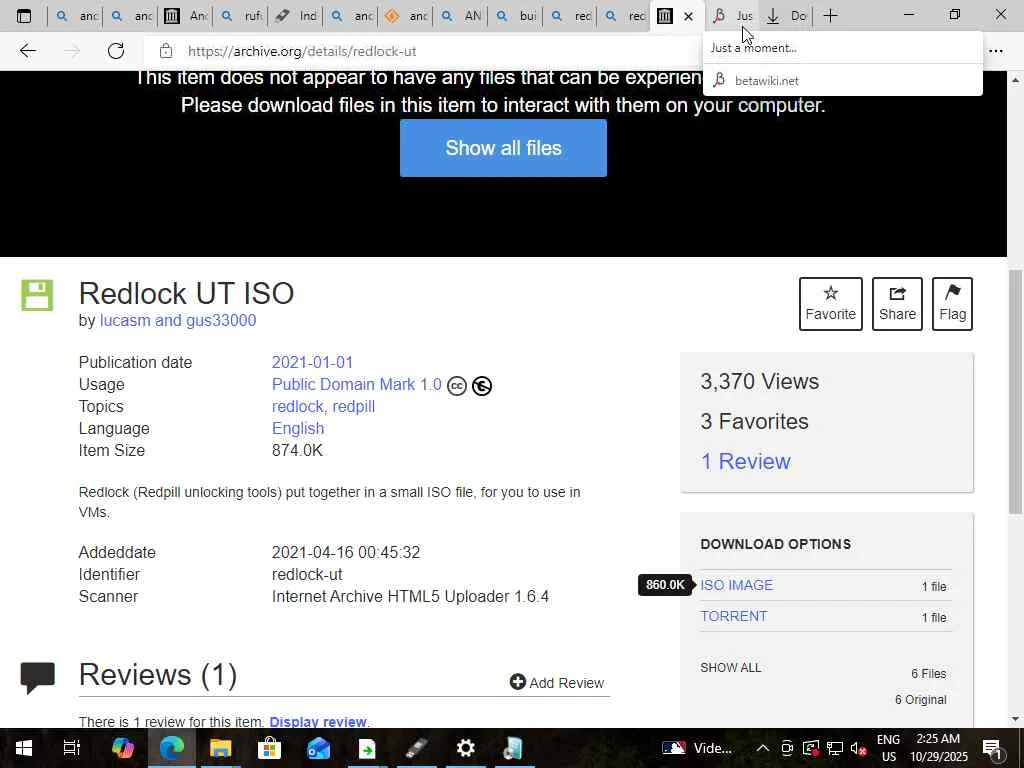Open the Public Domain Mark 1.0 link
Screen dimensions: 1024x768
coord(357,385)
